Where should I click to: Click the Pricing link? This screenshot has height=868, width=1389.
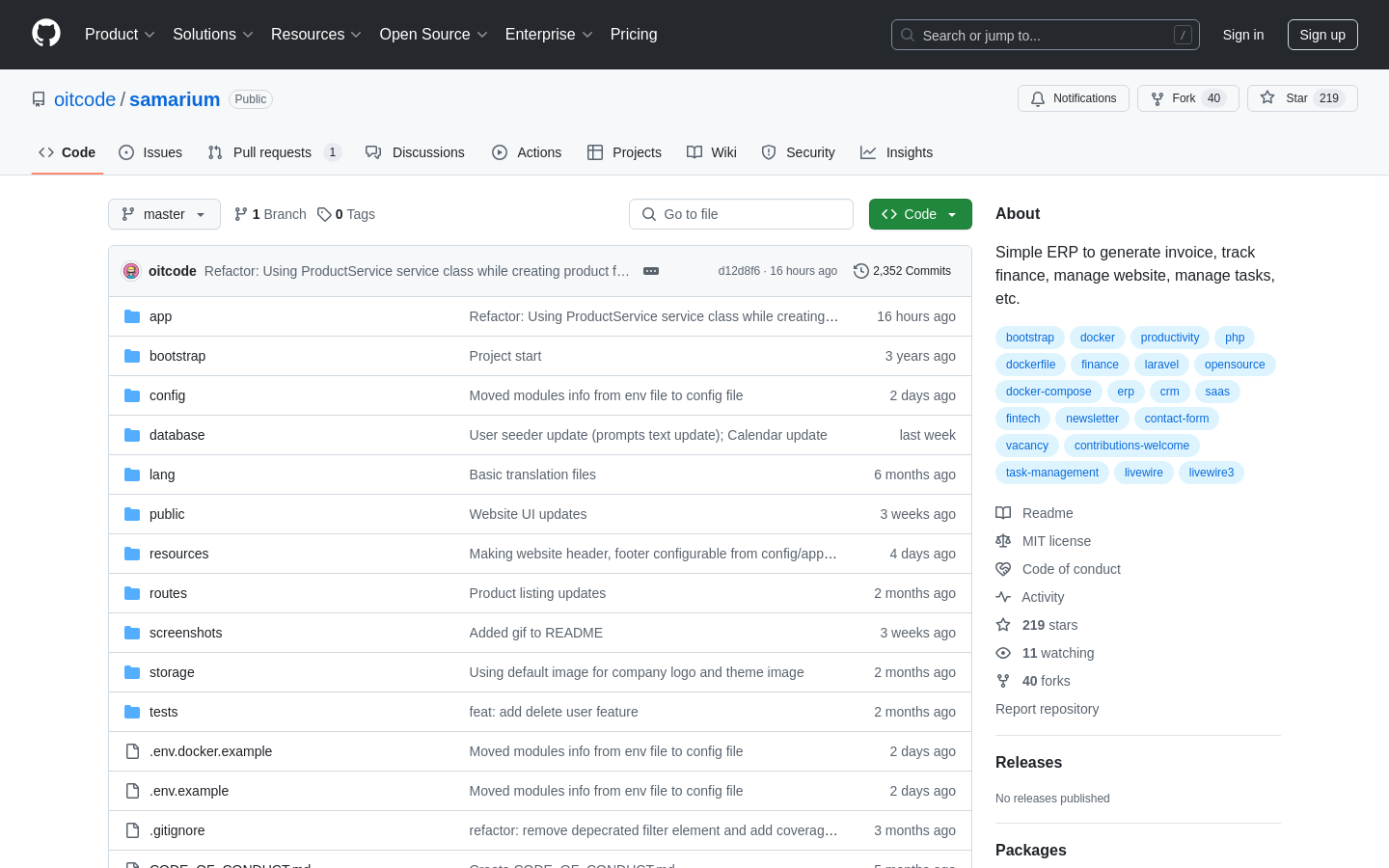[x=634, y=35]
